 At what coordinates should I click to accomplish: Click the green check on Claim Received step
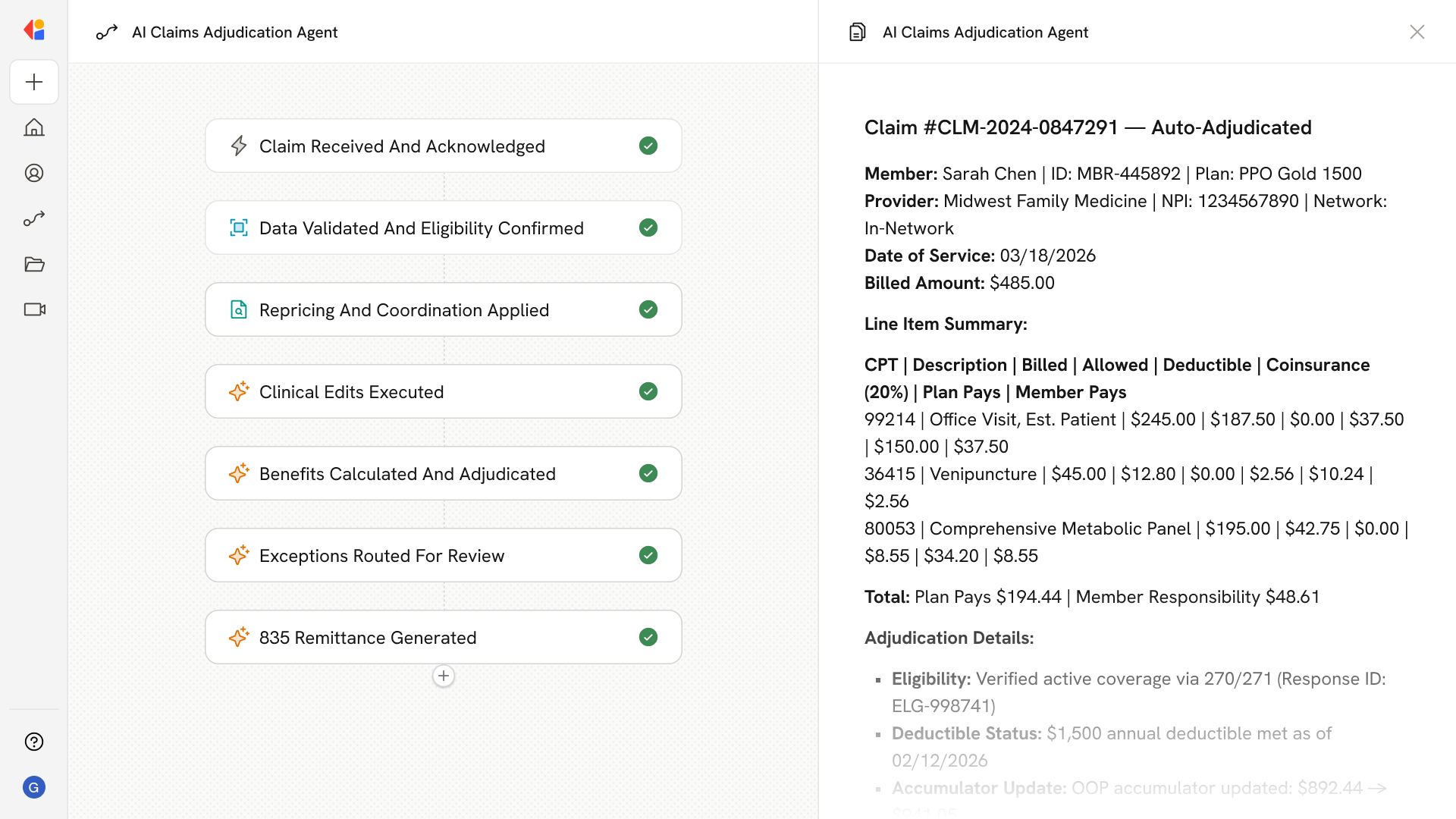pyautogui.click(x=648, y=146)
